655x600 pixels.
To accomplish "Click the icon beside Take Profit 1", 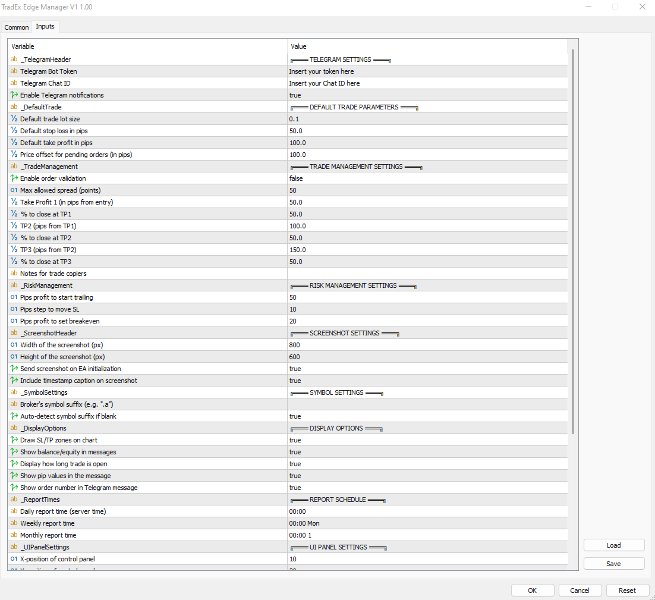I will pyautogui.click(x=14, y=202).
